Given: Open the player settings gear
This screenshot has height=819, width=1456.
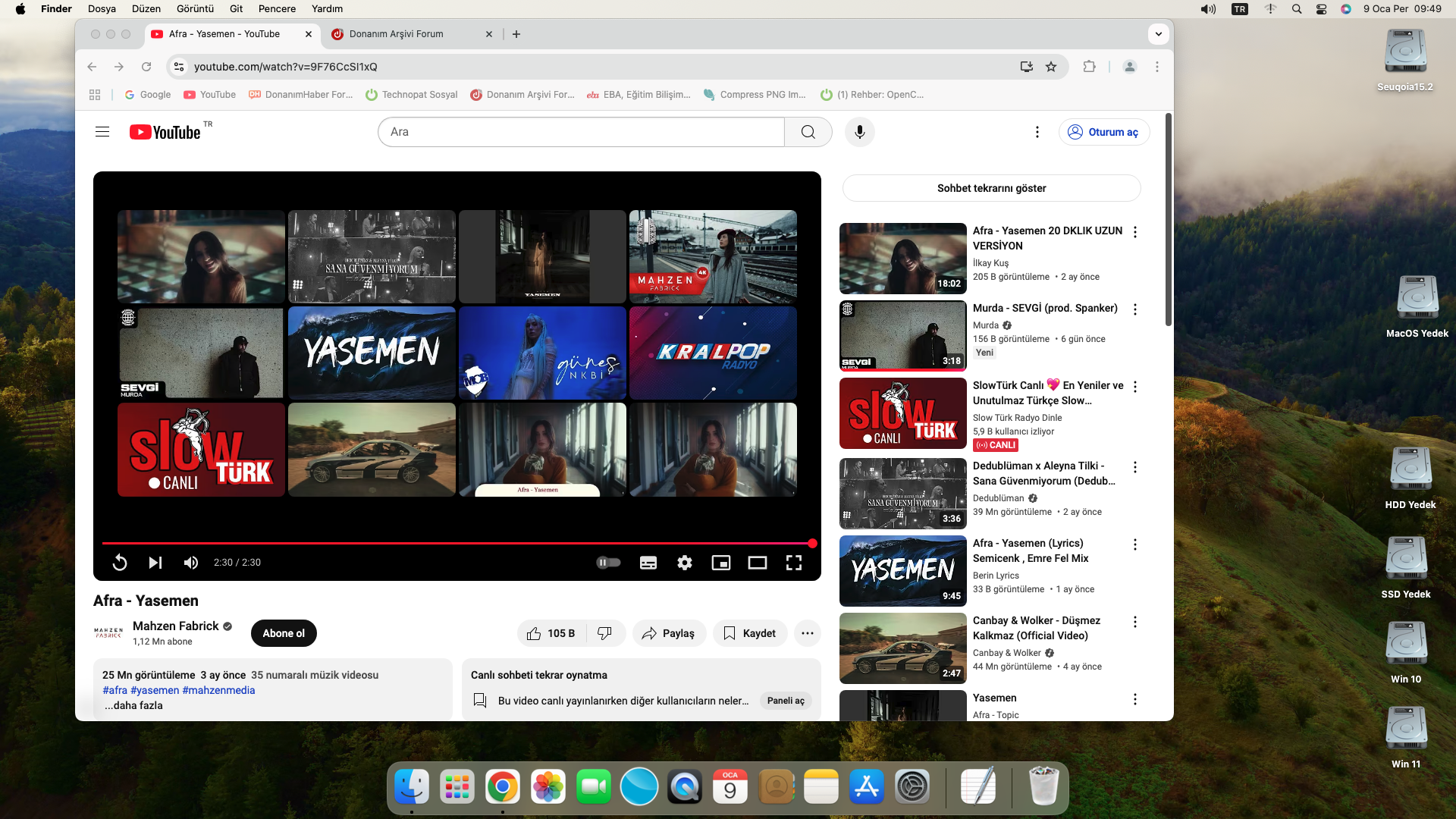Looking at the screenshot, I should pos(685,563).
